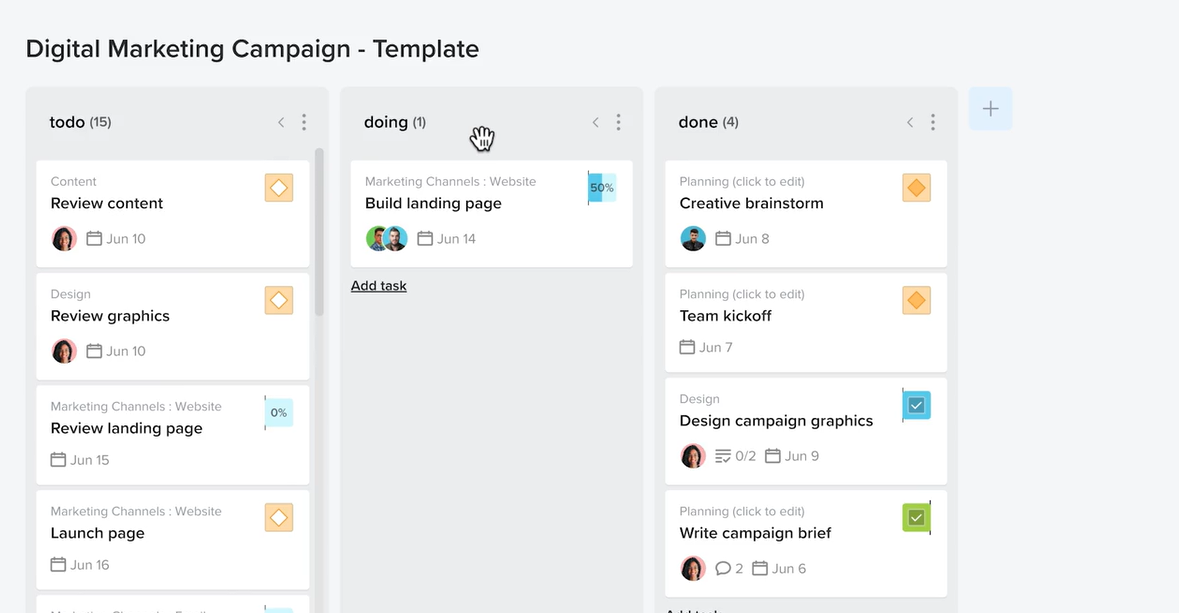Collapse the todo column with its chevron
This screenshot has height=613, width=1179.
[x=281, y=122]
